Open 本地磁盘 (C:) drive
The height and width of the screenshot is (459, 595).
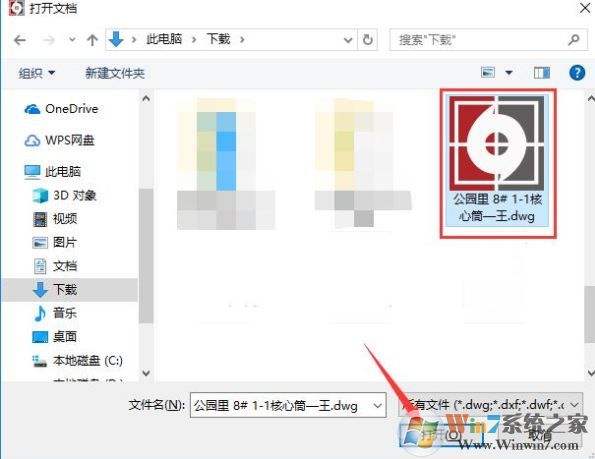tap(88, 360)
